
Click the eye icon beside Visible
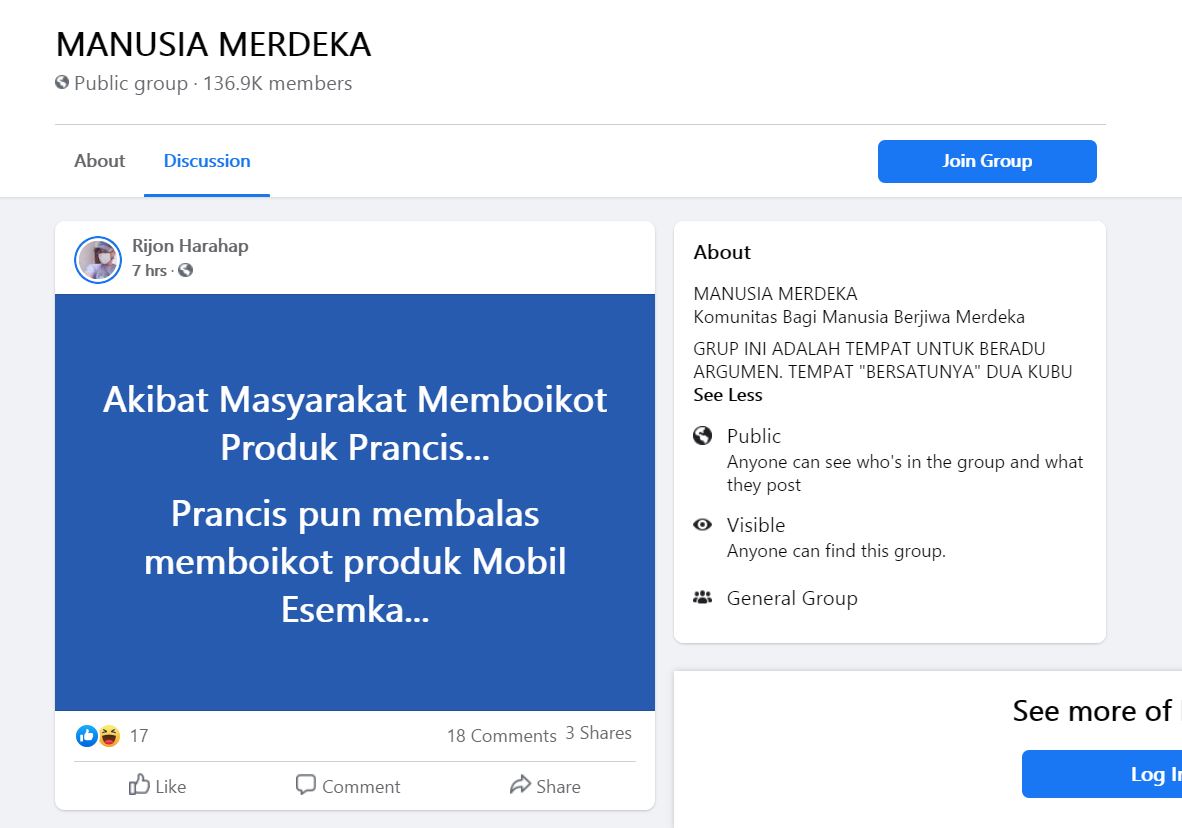point(703,525)
